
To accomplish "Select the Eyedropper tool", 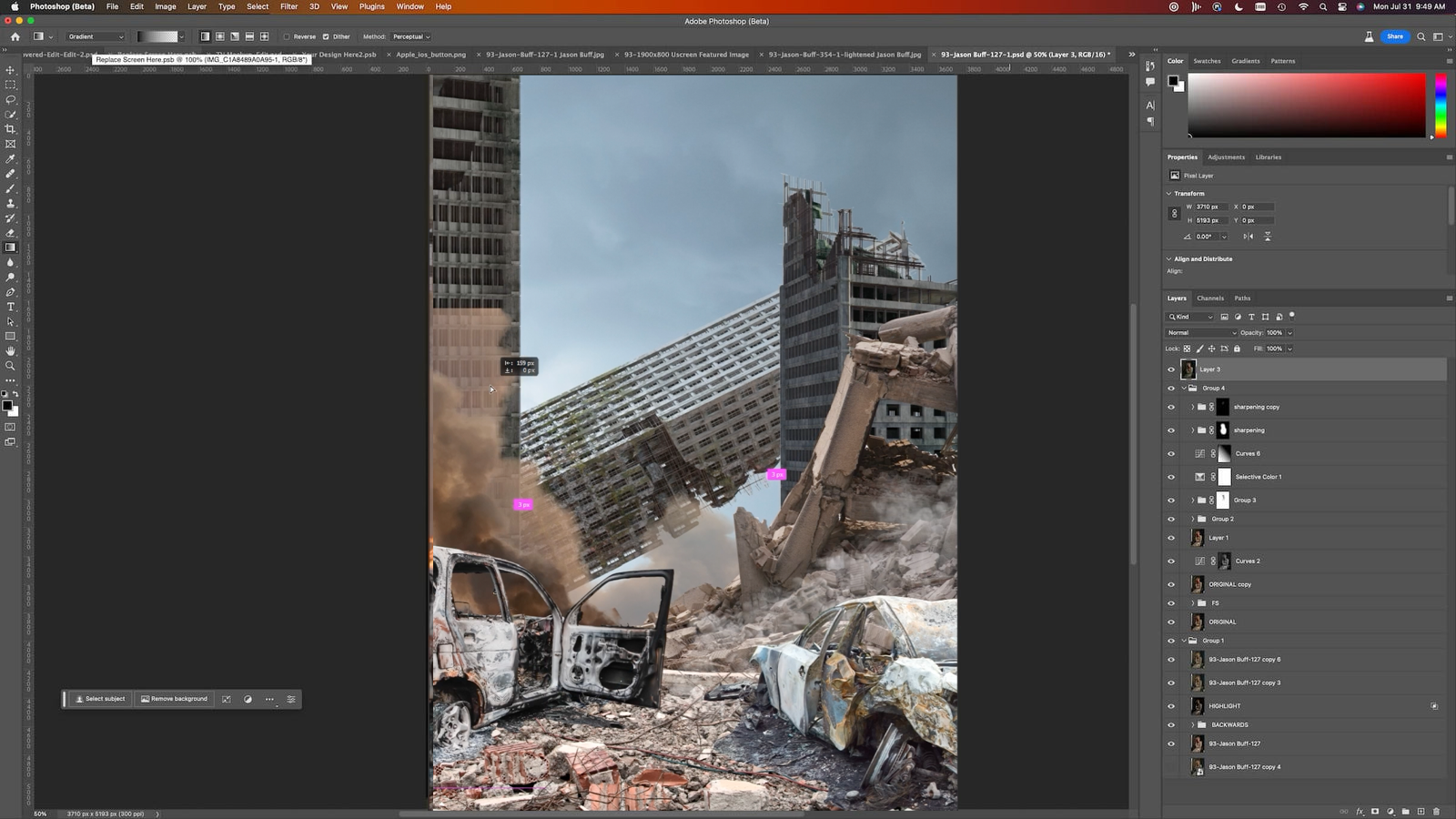I will [x=11, y=158].
